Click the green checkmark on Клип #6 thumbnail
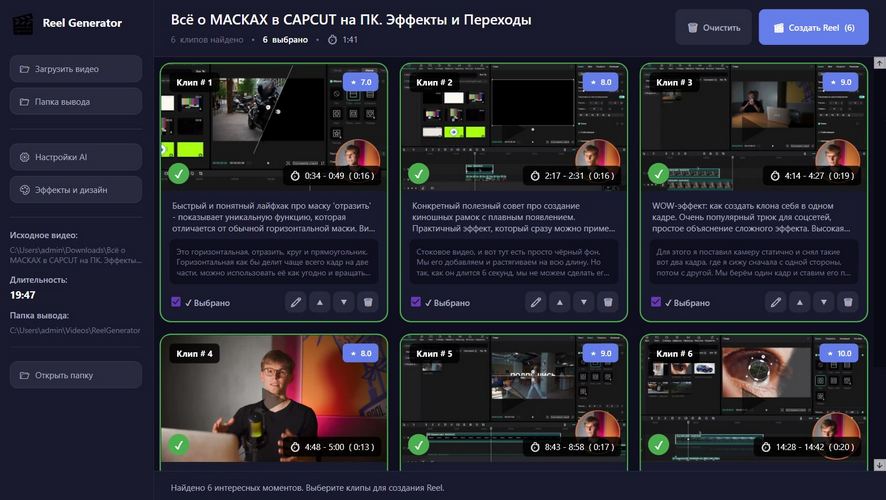The width and height of the screenshot is (886, 500). tap(658, 445)
